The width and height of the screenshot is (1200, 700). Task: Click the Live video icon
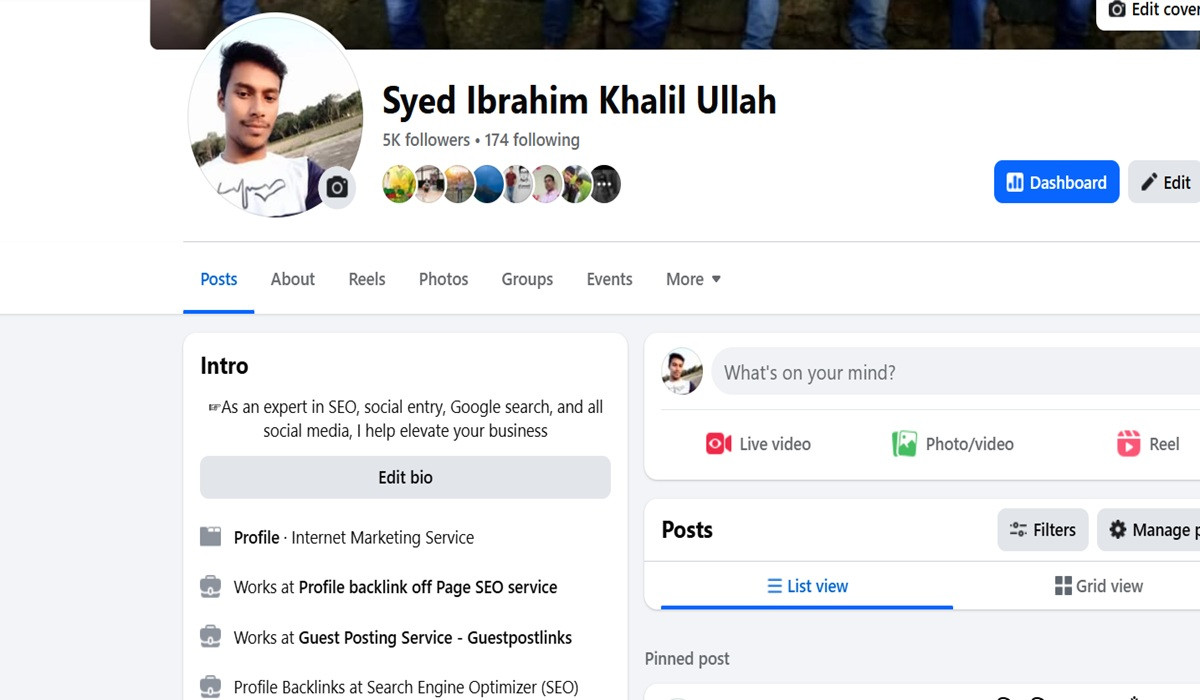click(718, 444)
